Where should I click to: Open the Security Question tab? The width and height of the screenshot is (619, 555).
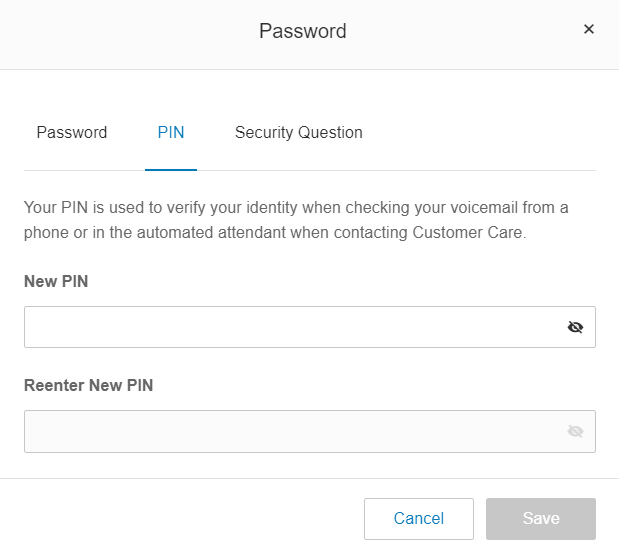[298, 133]
